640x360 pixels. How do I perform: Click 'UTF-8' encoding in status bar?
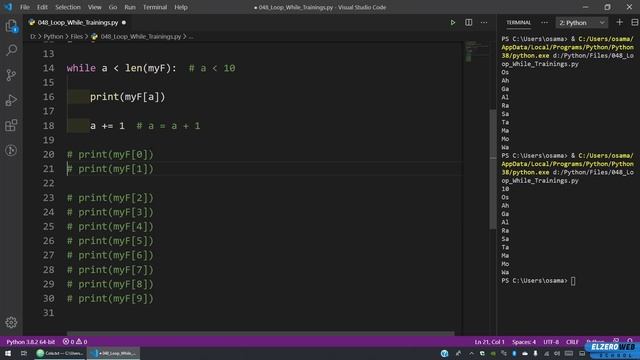(x=551, y=342)
